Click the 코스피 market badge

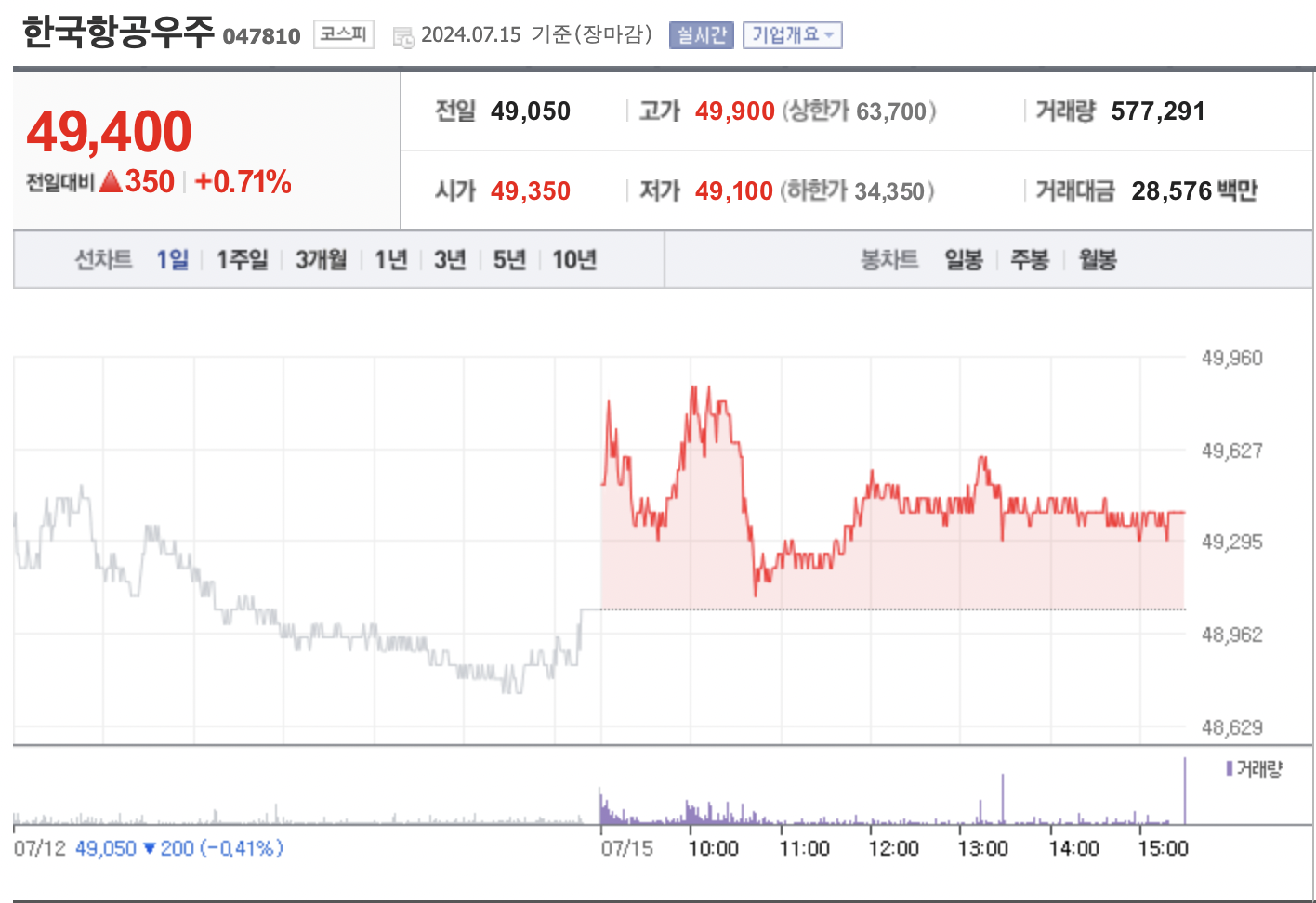point(343,35)
